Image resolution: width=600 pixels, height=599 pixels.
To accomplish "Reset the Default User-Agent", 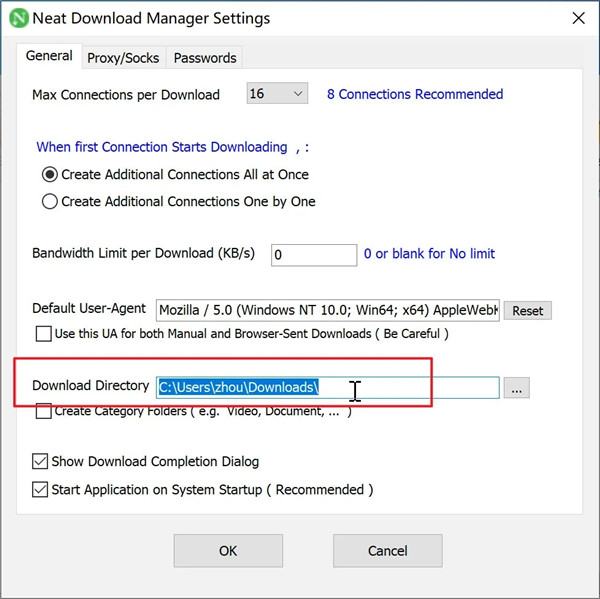I will (527, 311).
